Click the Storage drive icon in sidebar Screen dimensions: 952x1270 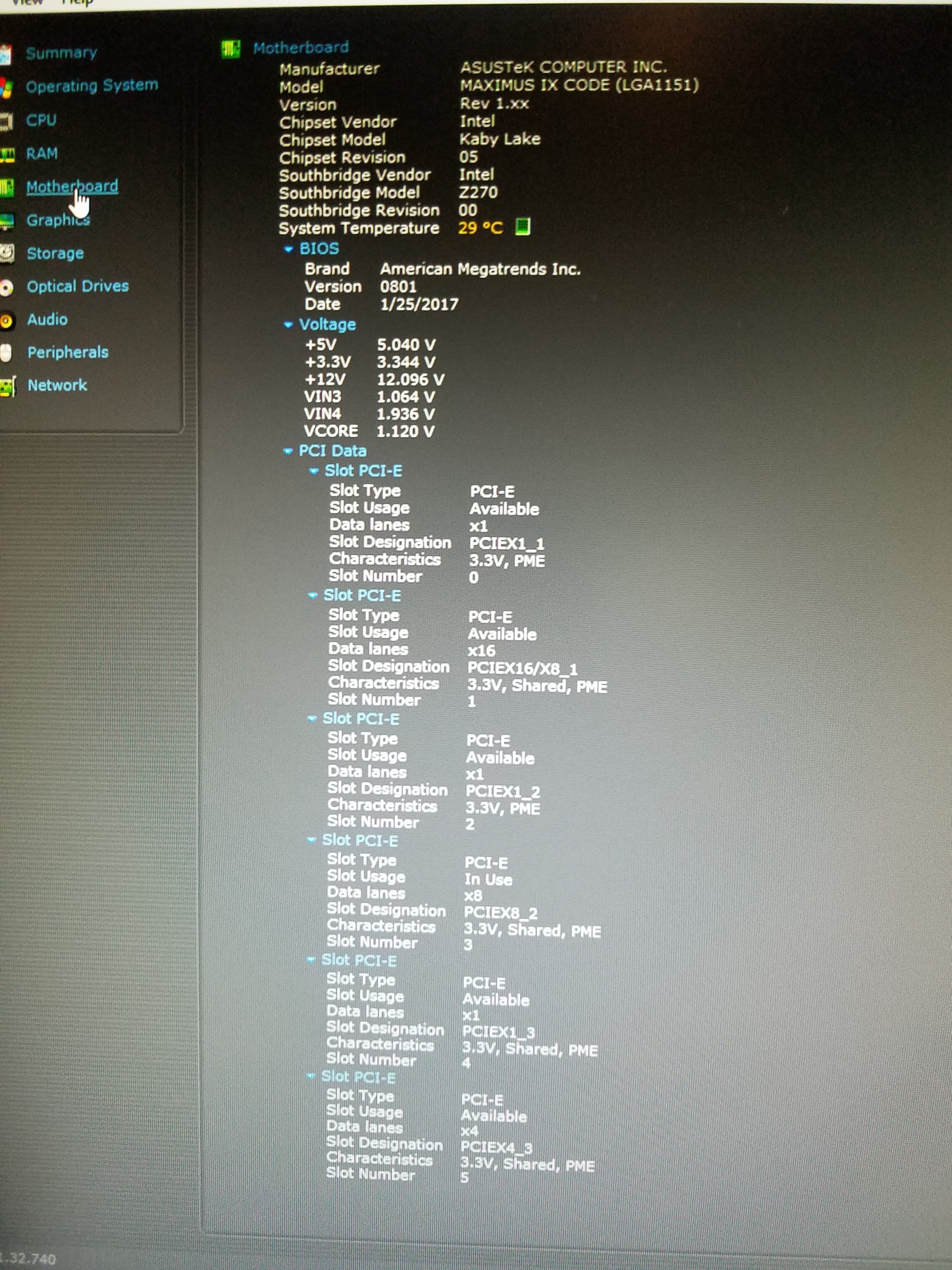[6, 253]
